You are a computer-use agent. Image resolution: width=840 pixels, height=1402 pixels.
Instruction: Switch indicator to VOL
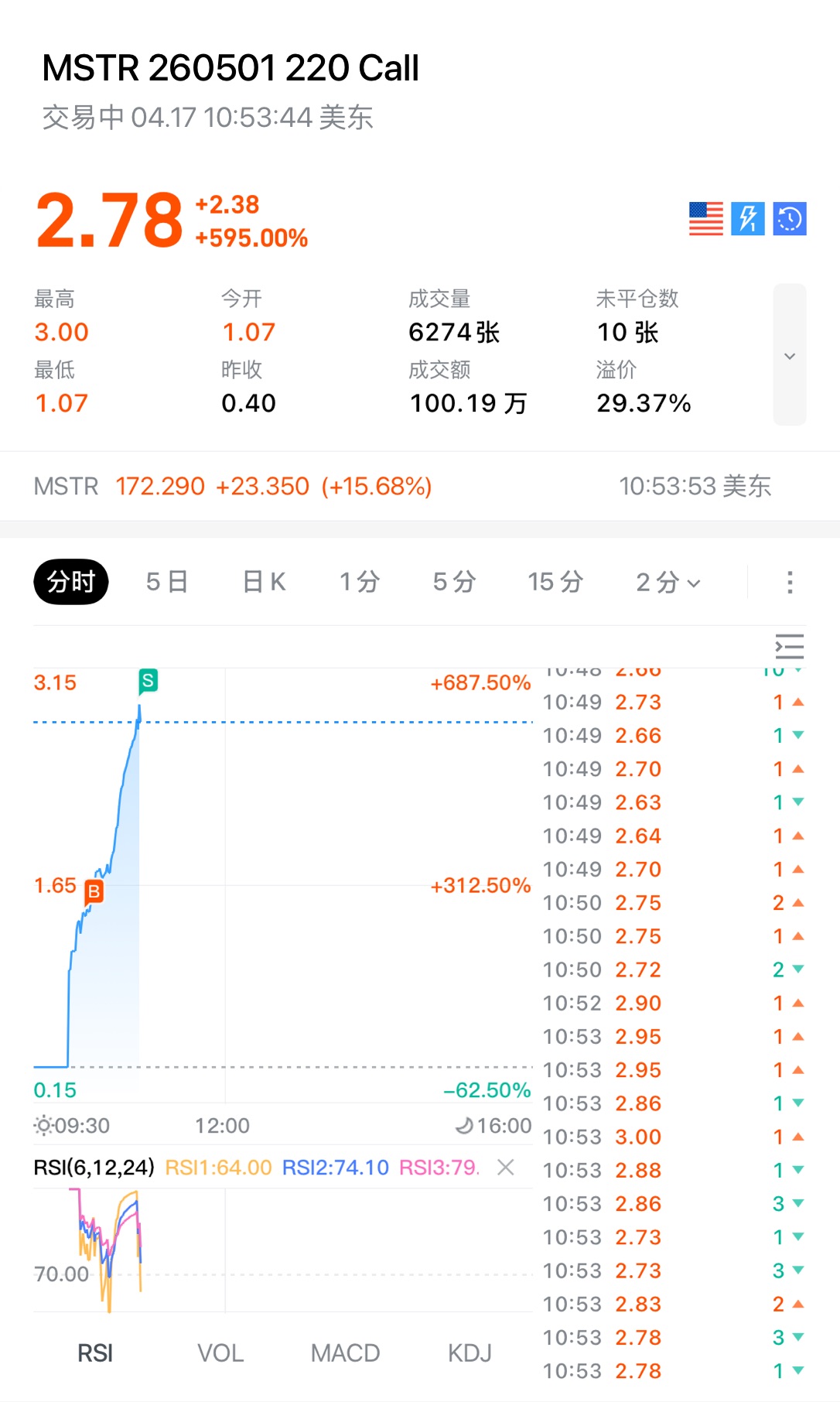(x=220, y=1352)
